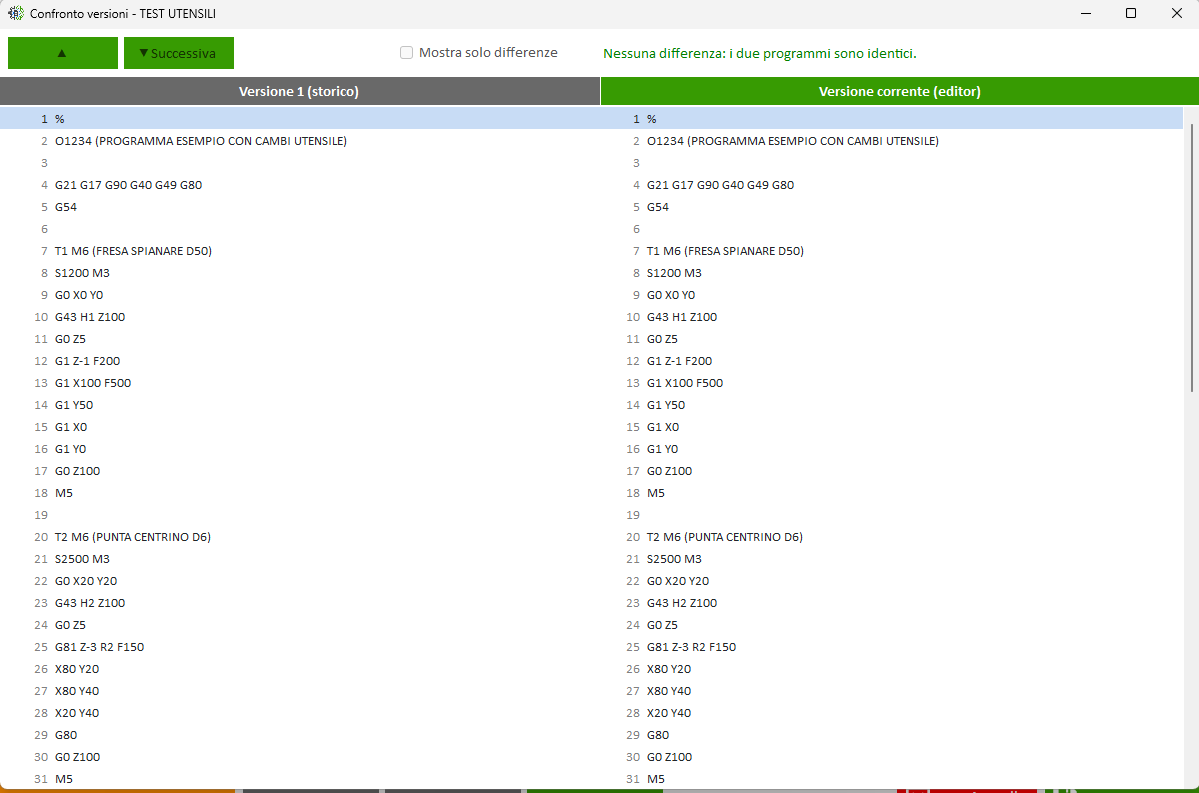
Task: Click the 'Nessuna differenza' status message
Action: tap(759, 54)
